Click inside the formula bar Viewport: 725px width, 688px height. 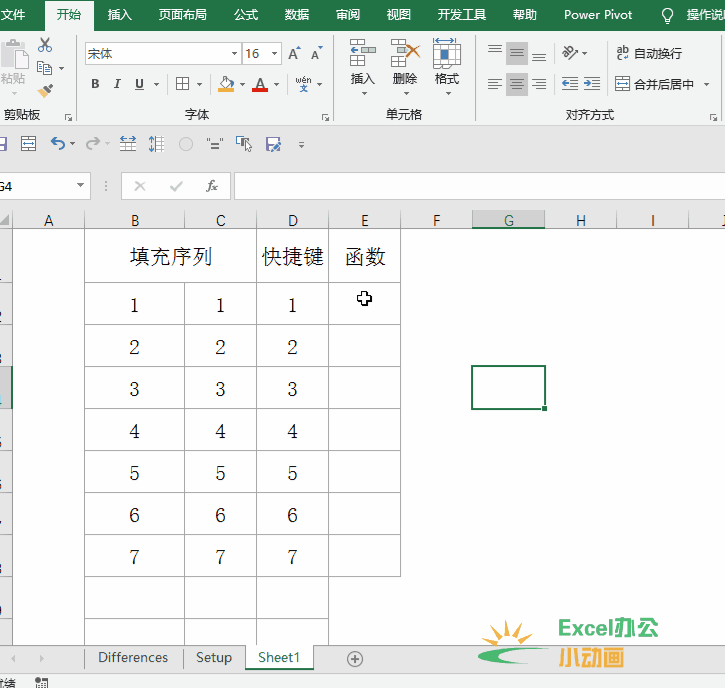click(479, 186)
